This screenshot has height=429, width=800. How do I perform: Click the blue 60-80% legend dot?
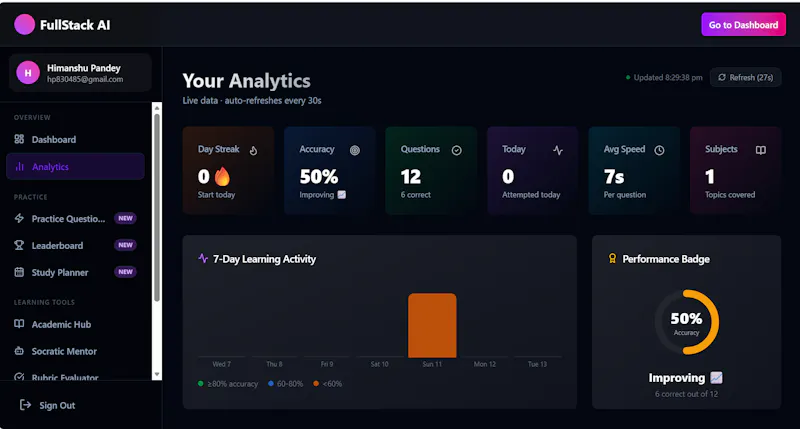pyautogui.click(x=271, y=383)
